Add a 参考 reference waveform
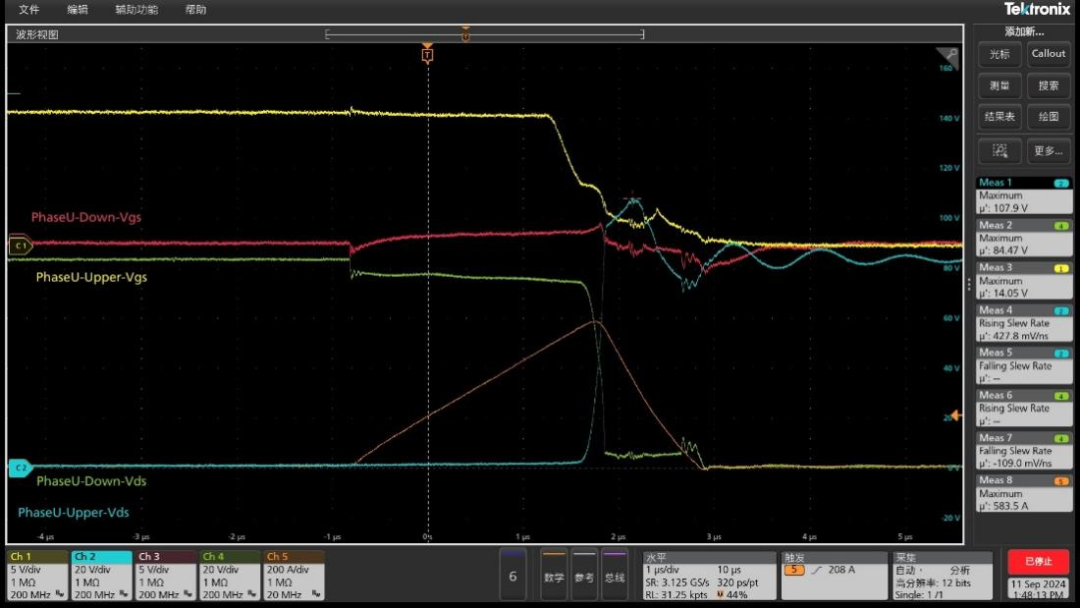 [584, 576]
